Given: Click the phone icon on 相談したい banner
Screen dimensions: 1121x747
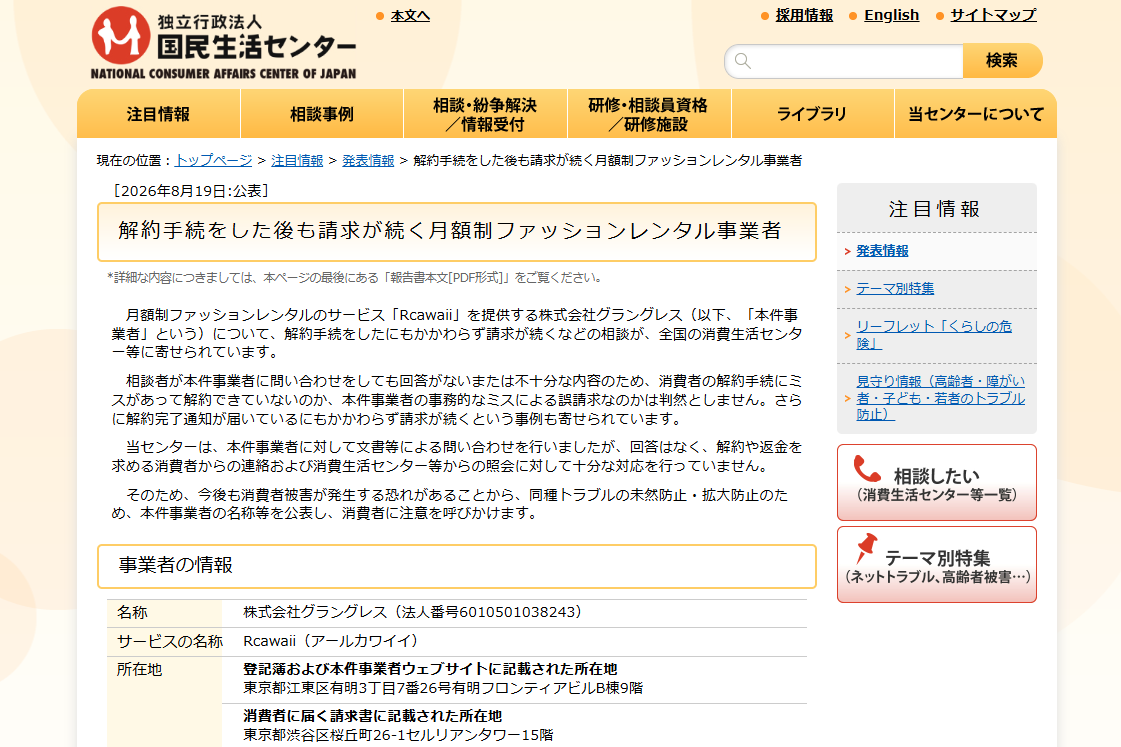Looking at the screenshot, I should coord(867,470).
